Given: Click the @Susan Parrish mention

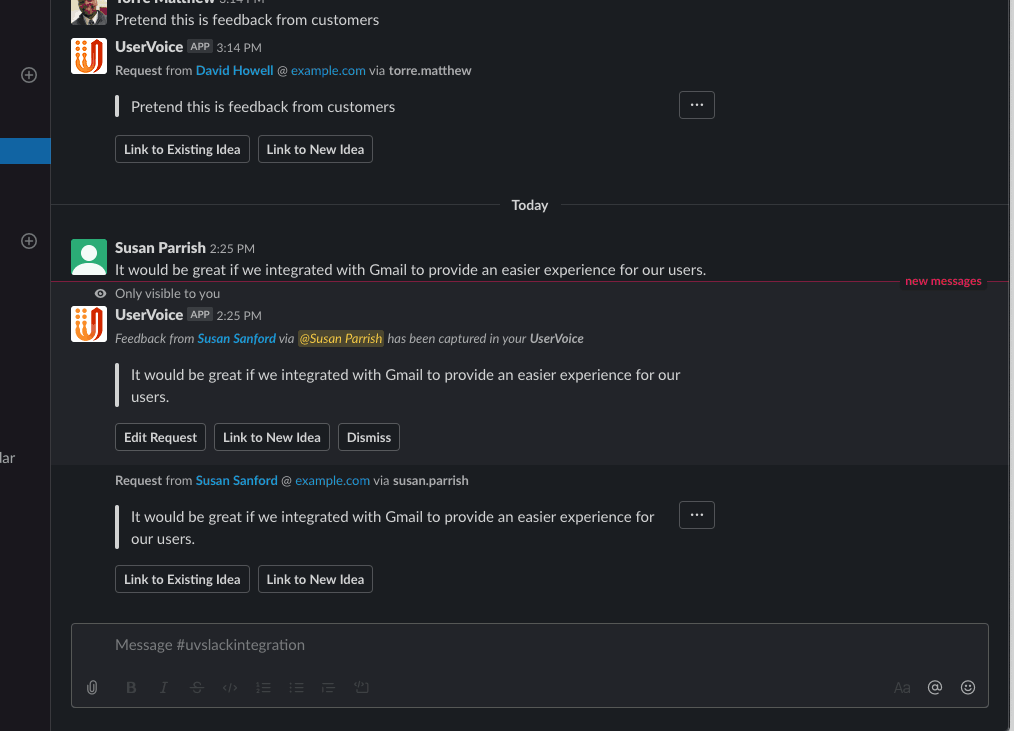Looking at the screenshot, I should pyautogui.click(x=341, y=338).
